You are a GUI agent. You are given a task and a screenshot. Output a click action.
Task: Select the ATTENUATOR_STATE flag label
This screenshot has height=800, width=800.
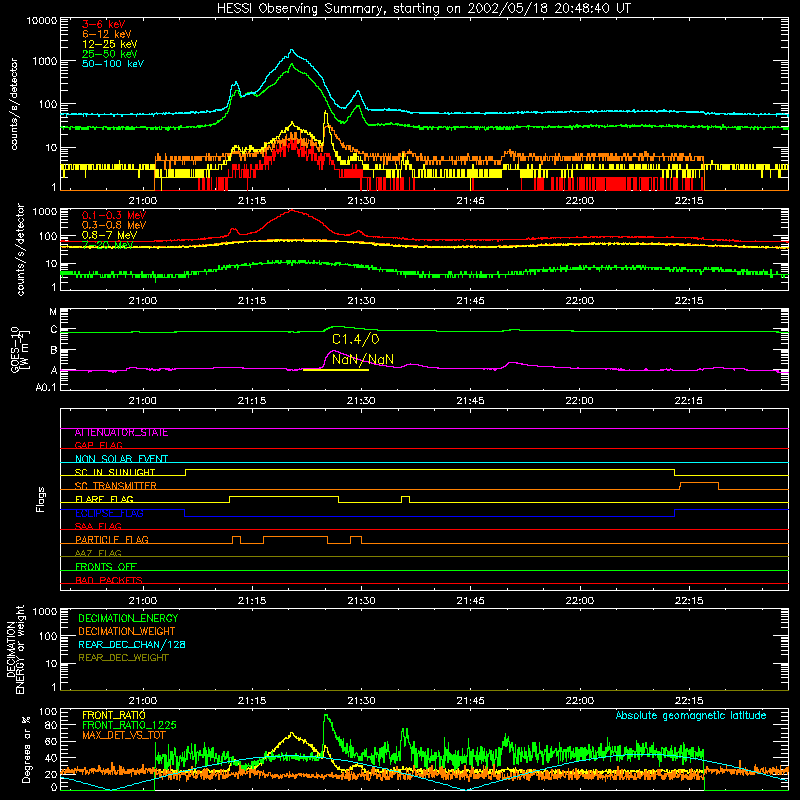tap(121, 433)
